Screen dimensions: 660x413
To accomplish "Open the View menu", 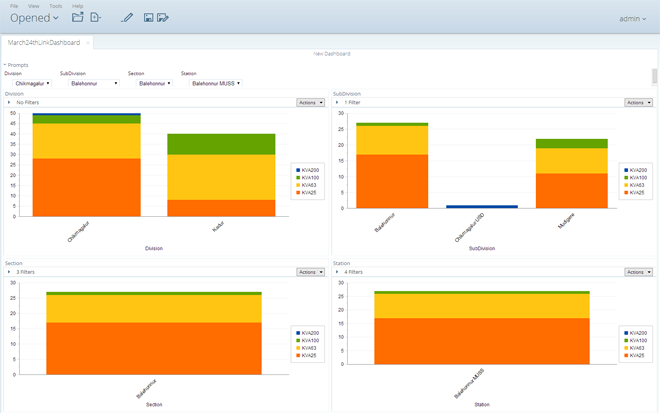I will pos(33,6).
